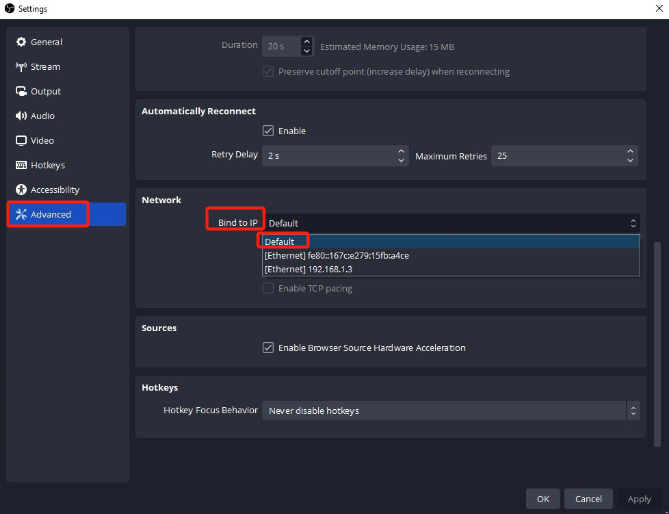Toggle Enable TCP pacing checkbox
The image size is (669, 514).
tap(268, 288)
